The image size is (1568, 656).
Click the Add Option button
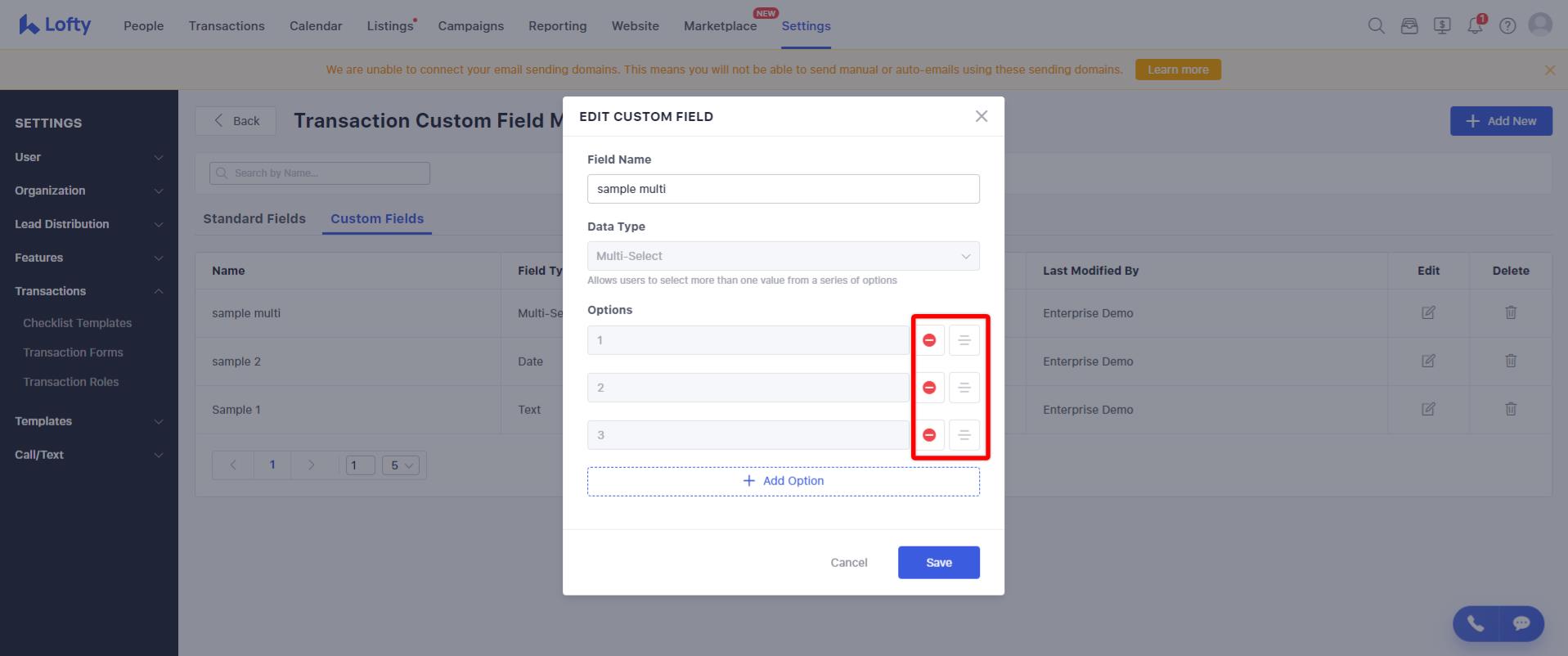tap(784, 481)
